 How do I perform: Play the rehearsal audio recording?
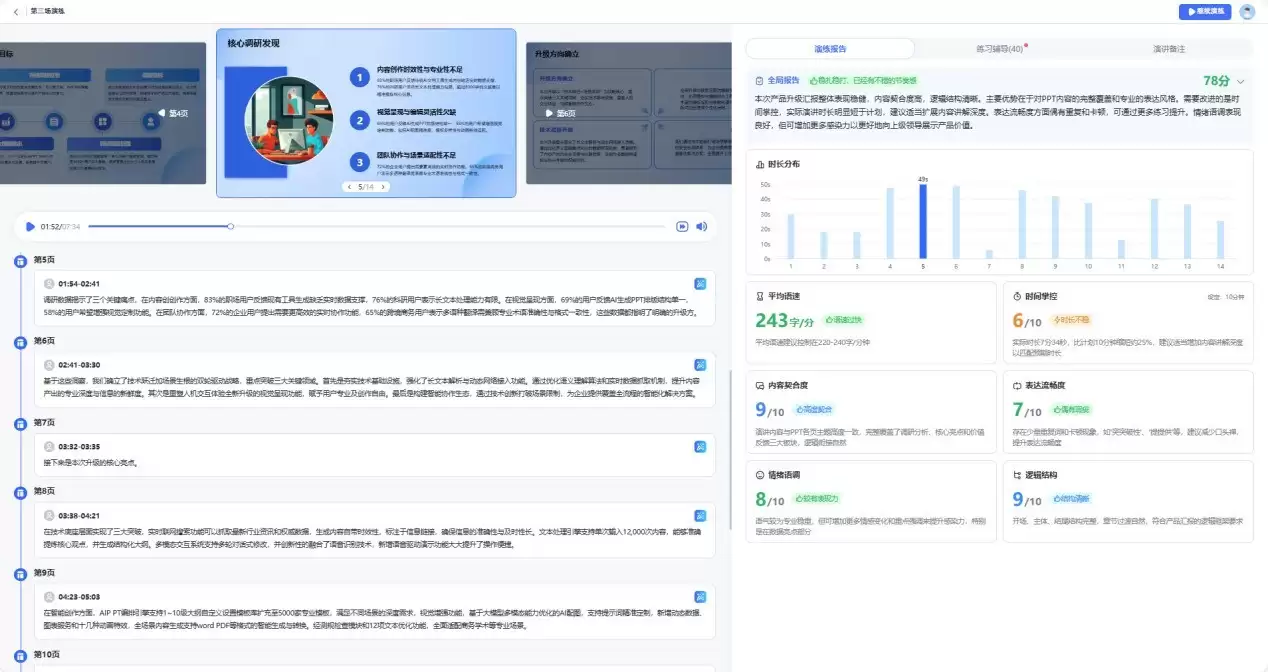point(30,227)
